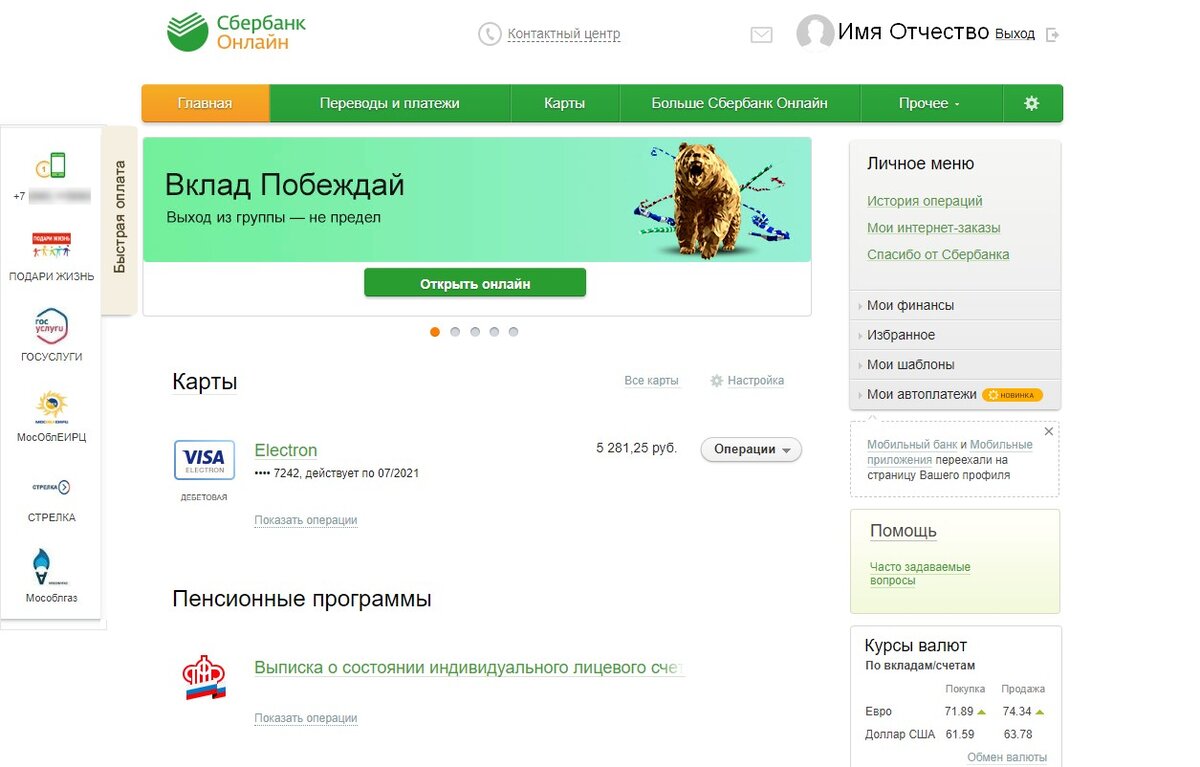Open Спасибо от Сбербанка link
The height and width of the screenshot is (767, 1200).
(938, 254)
